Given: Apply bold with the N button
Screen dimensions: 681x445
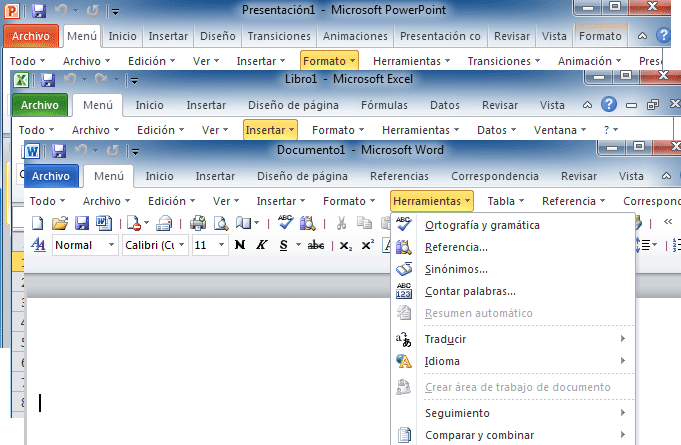Looking at the screenshot, I should 240,245.
